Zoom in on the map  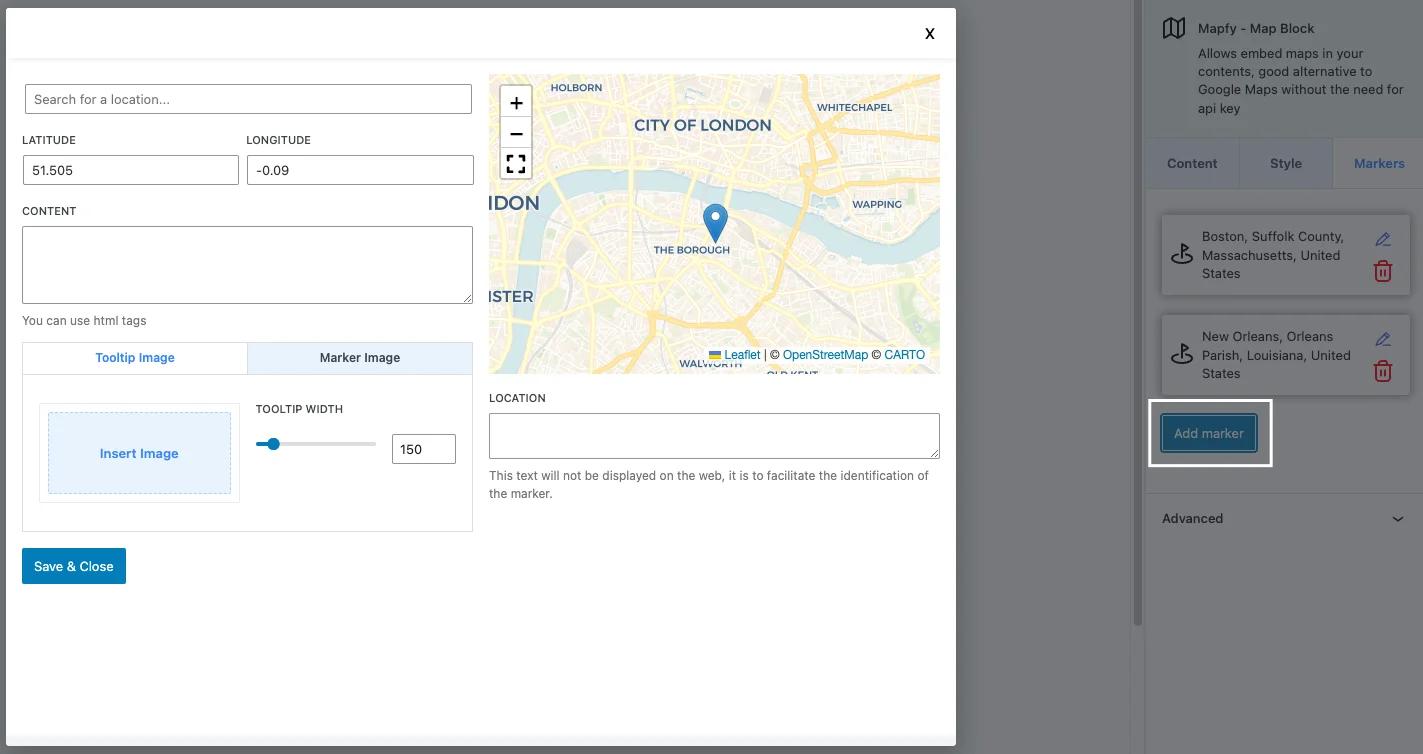515,101
